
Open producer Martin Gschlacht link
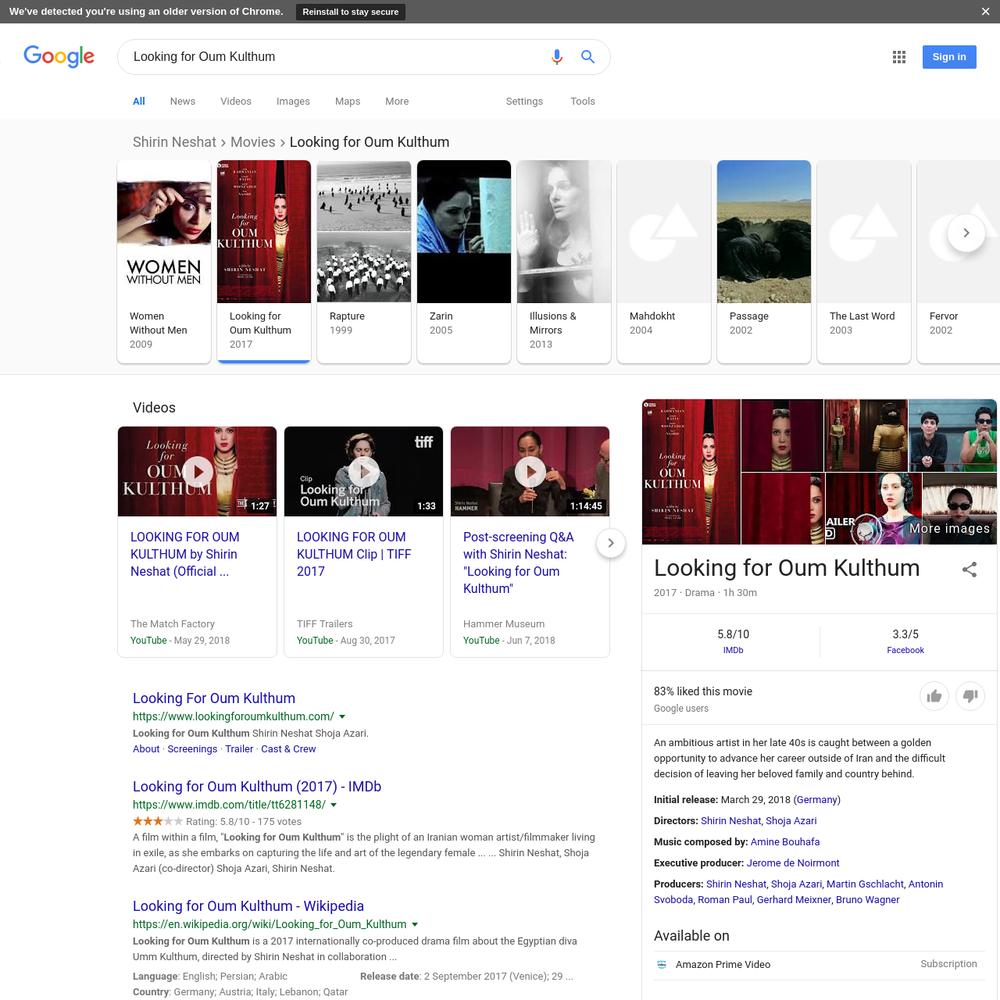(x=865, y=884)
